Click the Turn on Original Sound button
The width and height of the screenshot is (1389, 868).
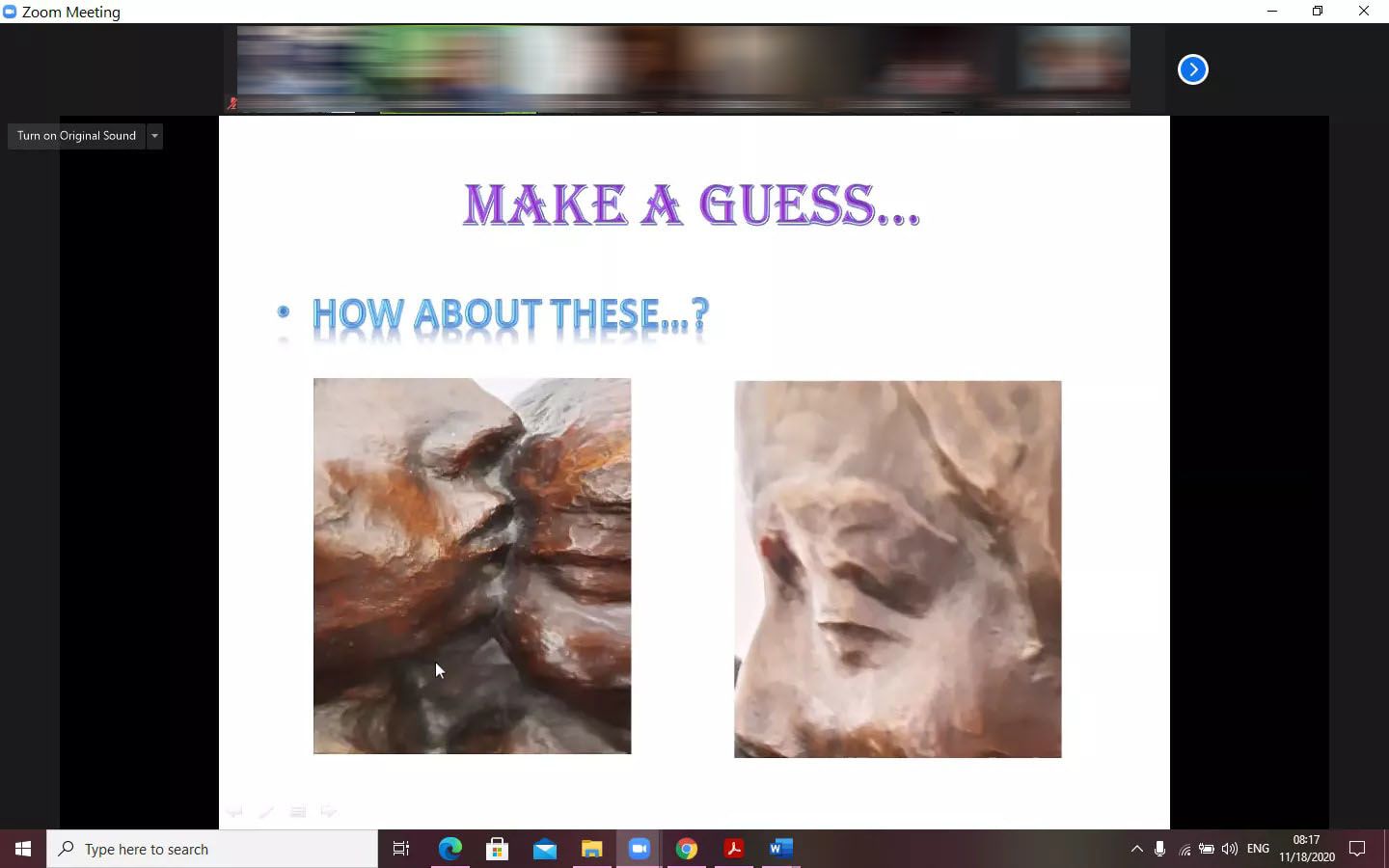[76, 136]
